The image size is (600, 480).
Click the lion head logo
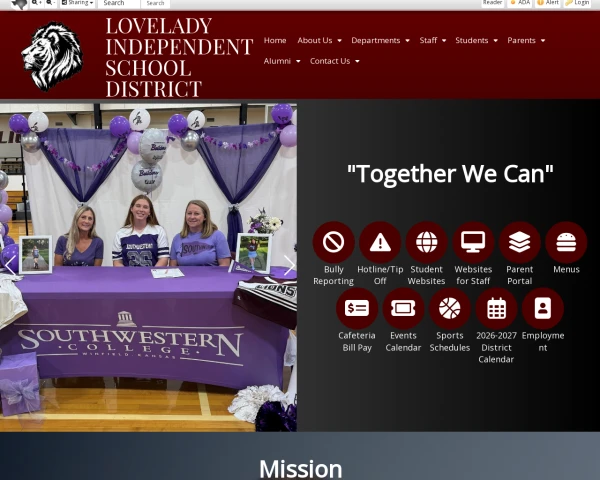point(52,56)
